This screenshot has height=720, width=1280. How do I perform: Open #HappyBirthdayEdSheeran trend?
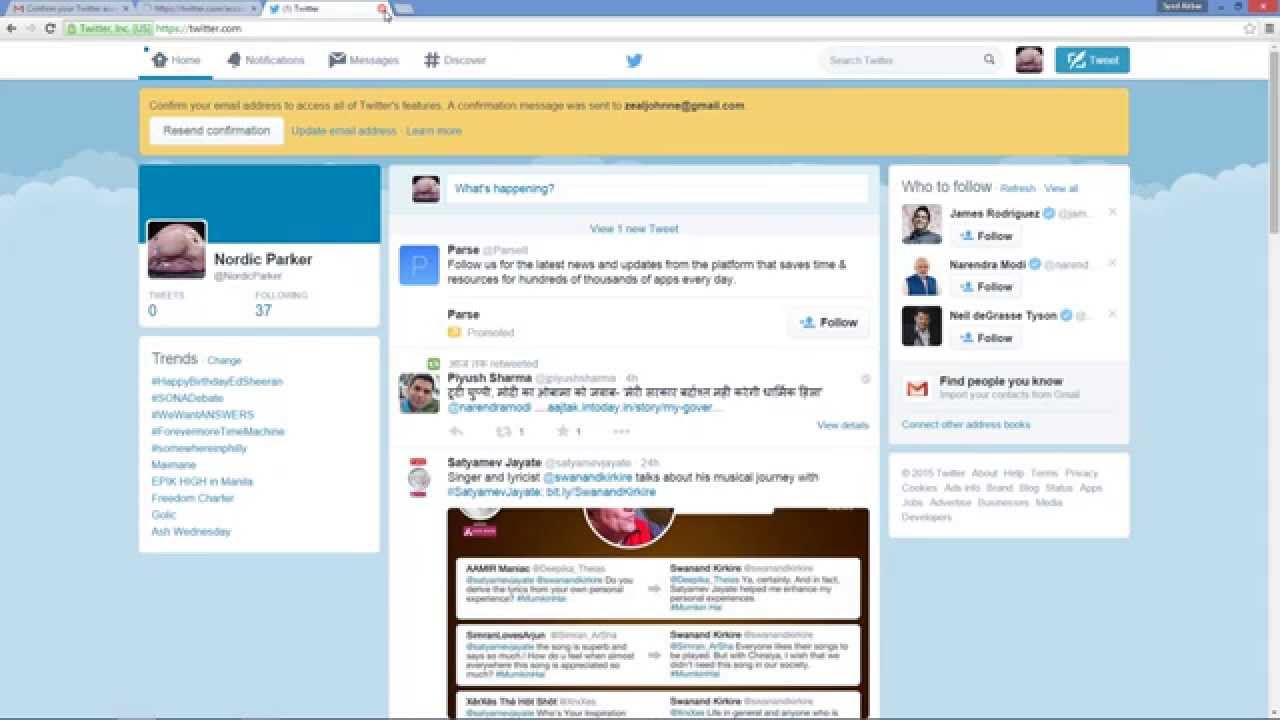pyautogui.click(x=217, y=382)
